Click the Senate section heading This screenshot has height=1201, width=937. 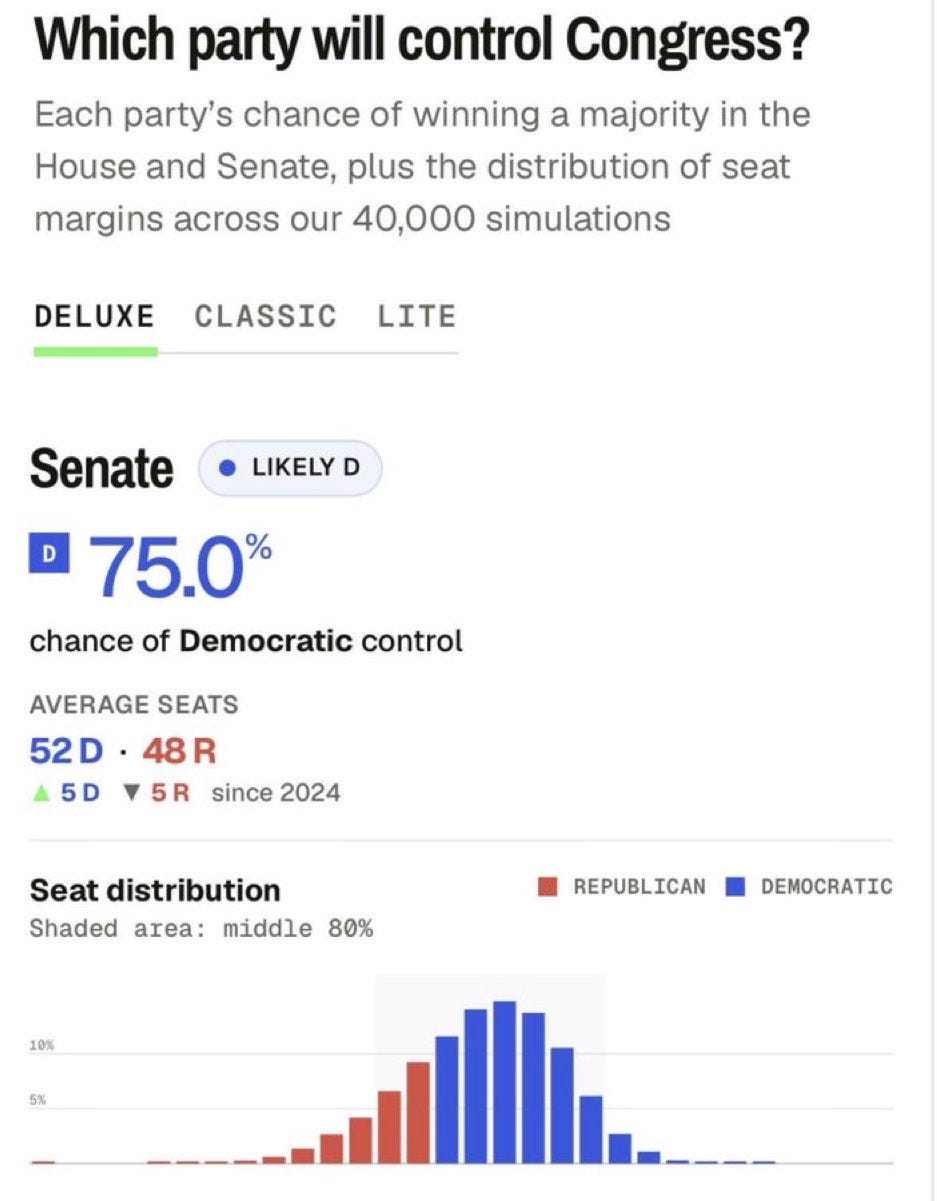click(102, 468)
